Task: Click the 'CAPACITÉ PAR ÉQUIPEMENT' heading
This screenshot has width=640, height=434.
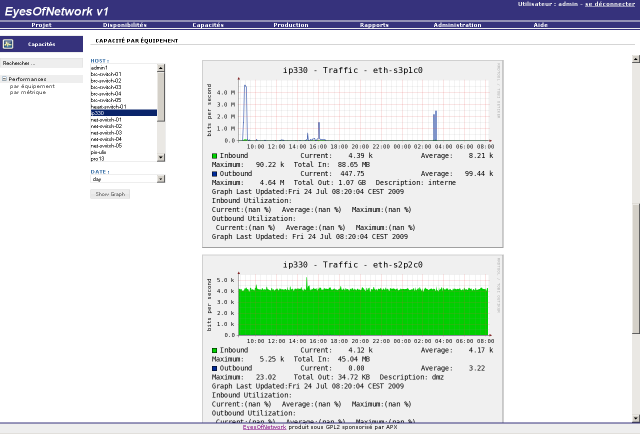Action: pos(137,41)
